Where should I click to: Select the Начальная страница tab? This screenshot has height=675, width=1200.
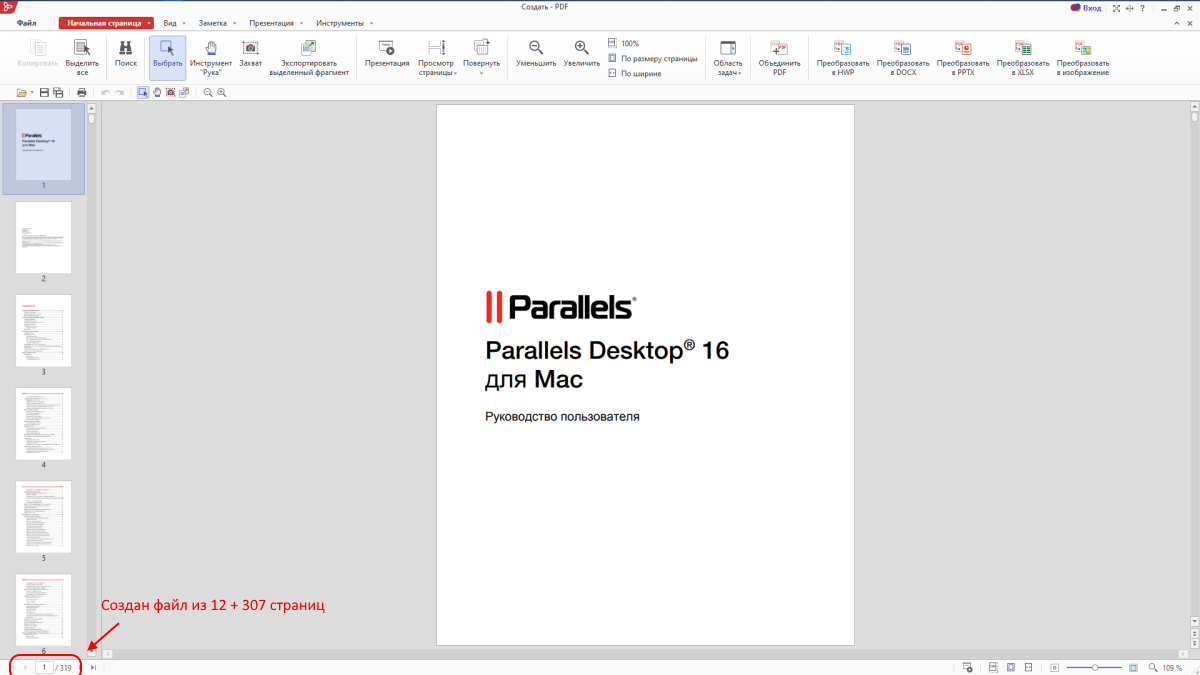tap(104, 22)
